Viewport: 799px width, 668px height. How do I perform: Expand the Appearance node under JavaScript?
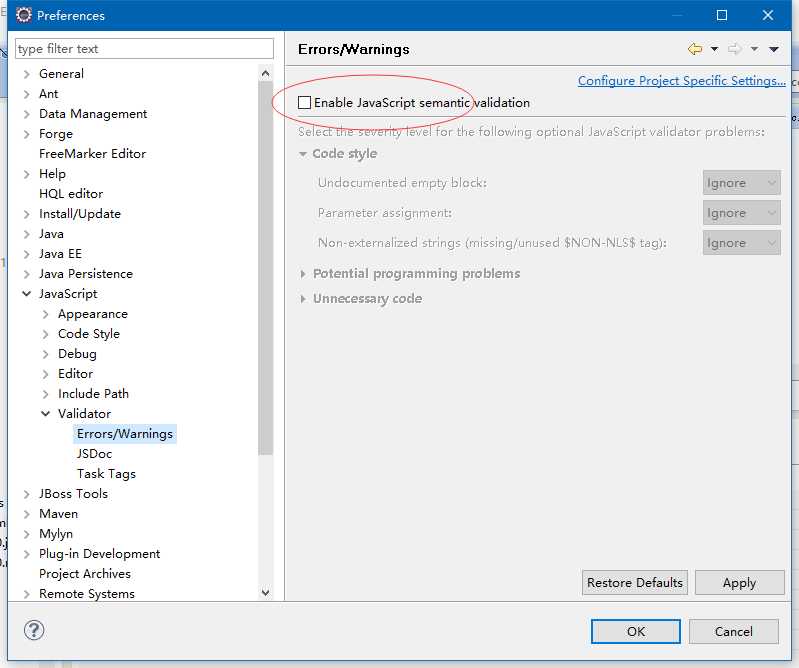[x=45, y=314]
